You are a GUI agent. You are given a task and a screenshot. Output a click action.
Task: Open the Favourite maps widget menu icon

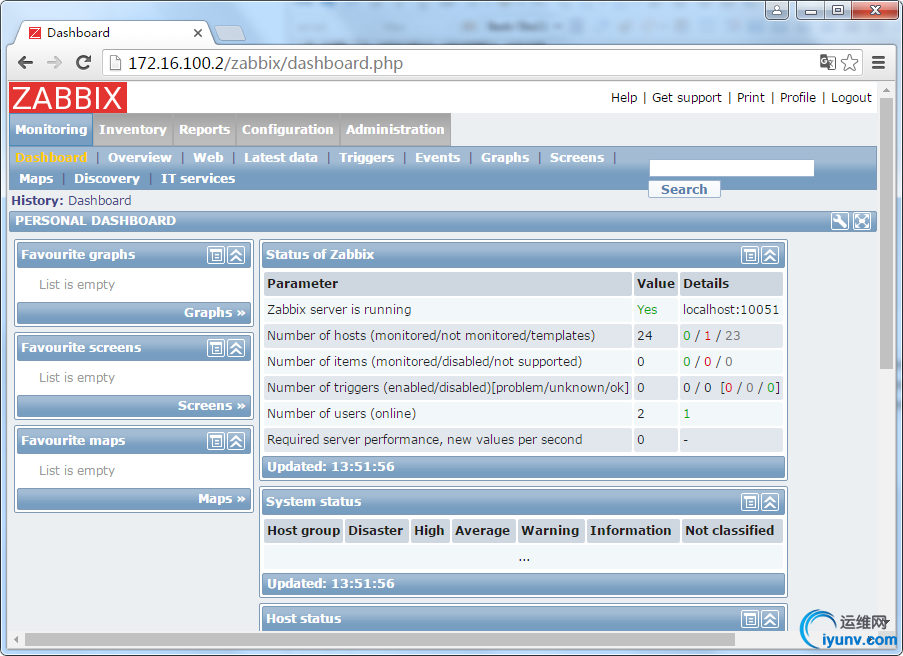pos(216,441)
